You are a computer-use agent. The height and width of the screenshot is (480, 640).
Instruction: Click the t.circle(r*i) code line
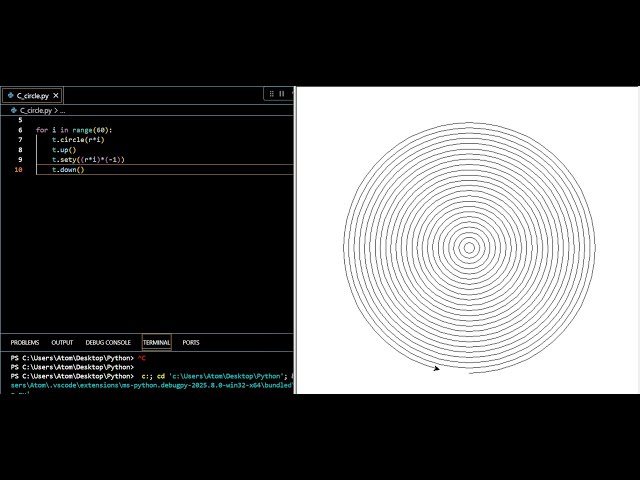coord(78,140)
